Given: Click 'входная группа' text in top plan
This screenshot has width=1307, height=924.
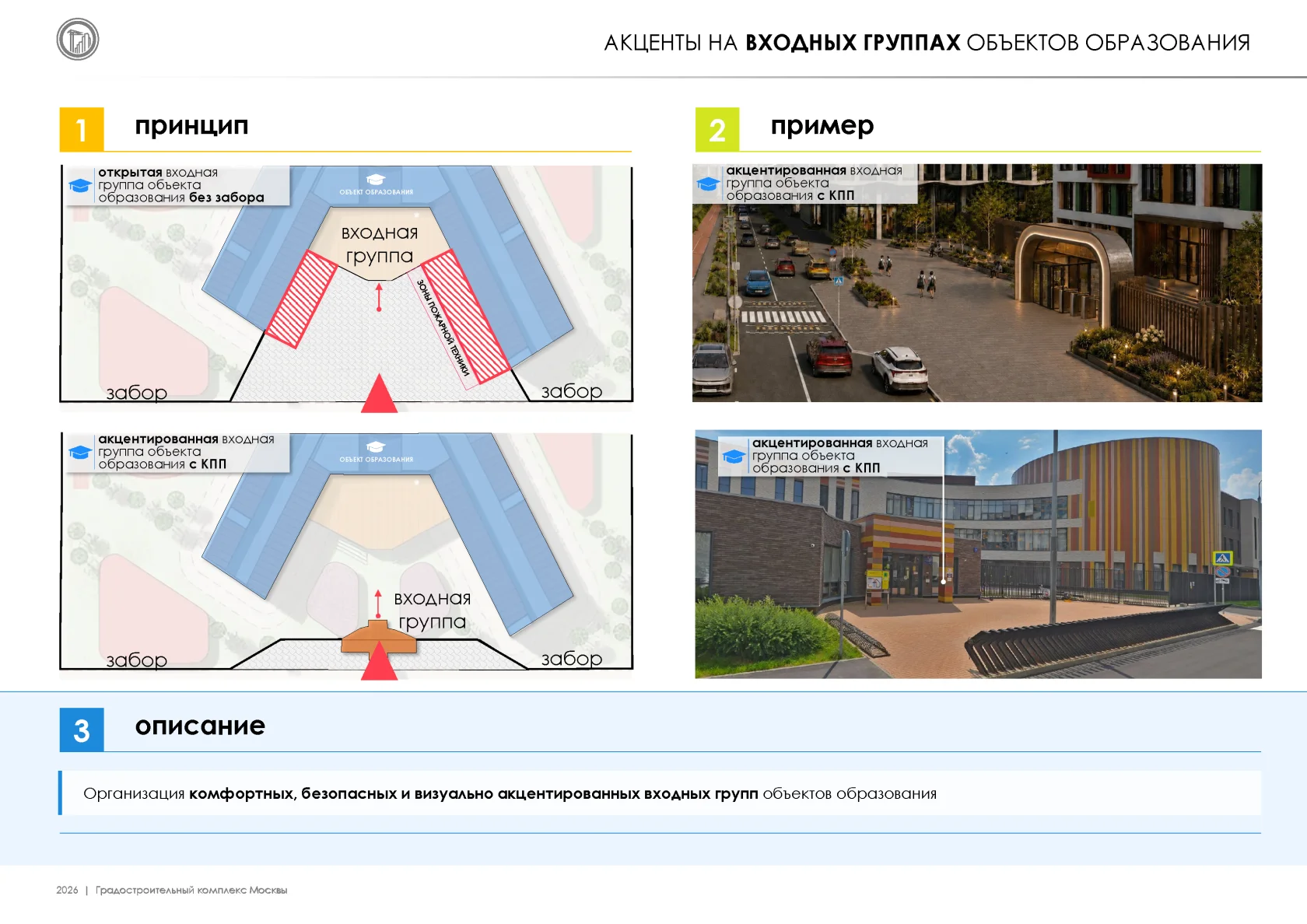Looking at the screenshot, I should coord(380,244).
